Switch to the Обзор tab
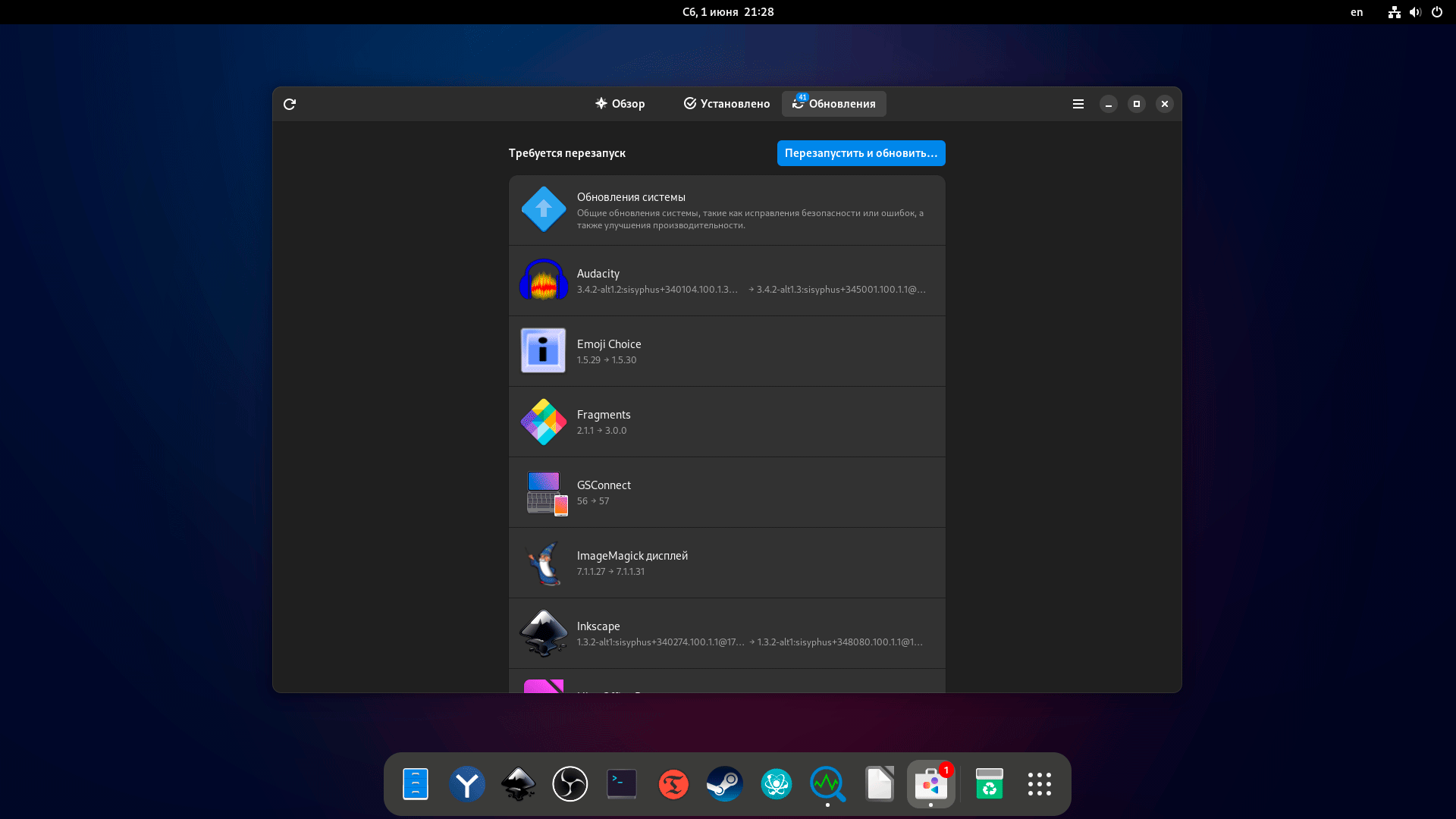The height and width of the screenshot is (819, 1456). click(x=620, y=104)
